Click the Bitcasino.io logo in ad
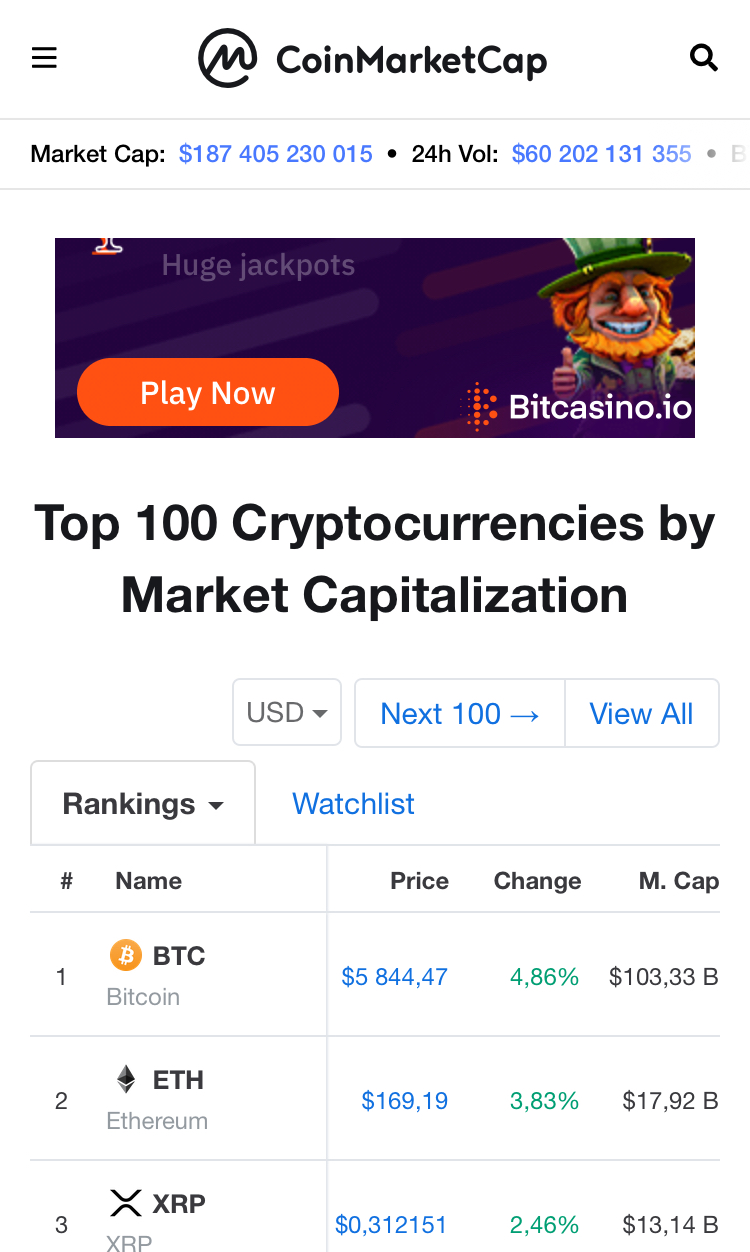The height and width of the screenshot is (1252, 750). tap(578, 406)
